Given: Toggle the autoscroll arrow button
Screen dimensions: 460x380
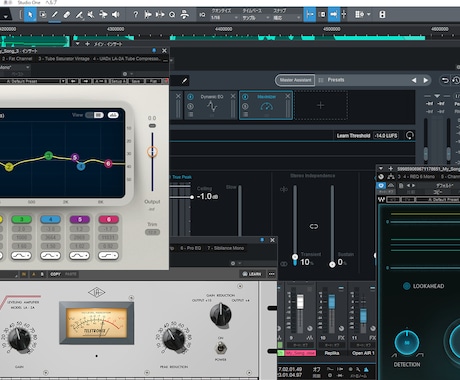Looking at the screenshot, I should pyautogui.click(x=333, y=15).
